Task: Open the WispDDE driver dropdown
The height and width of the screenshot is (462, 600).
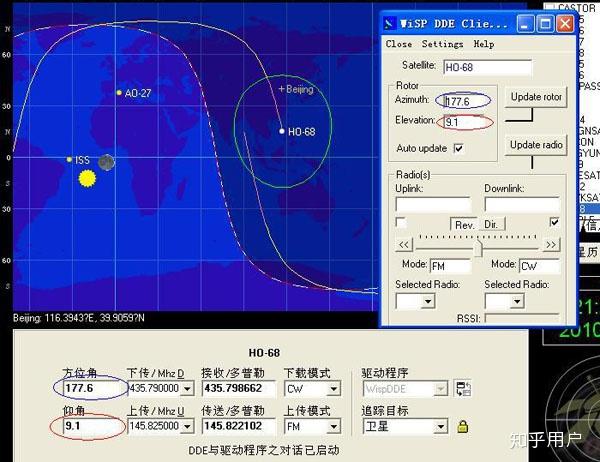Action: [441, 389]
